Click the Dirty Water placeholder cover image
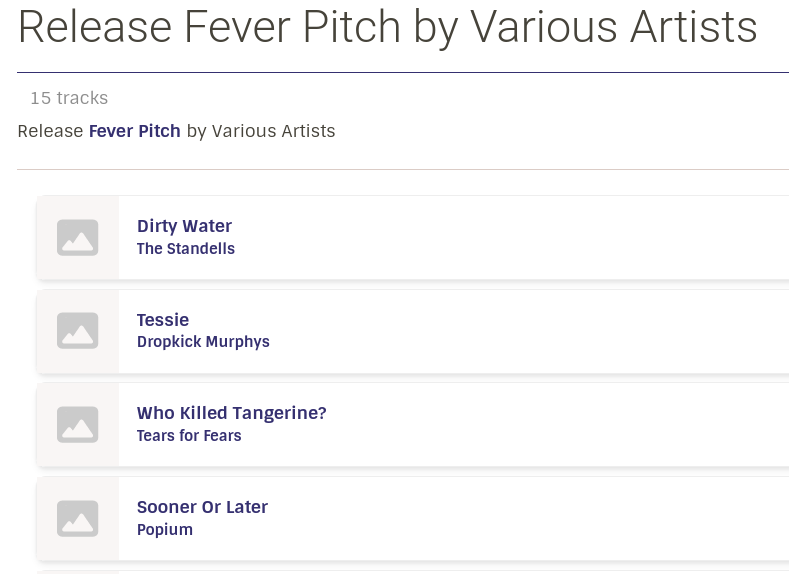Viewport: 789px width, 574px height. tap(77, 237)
